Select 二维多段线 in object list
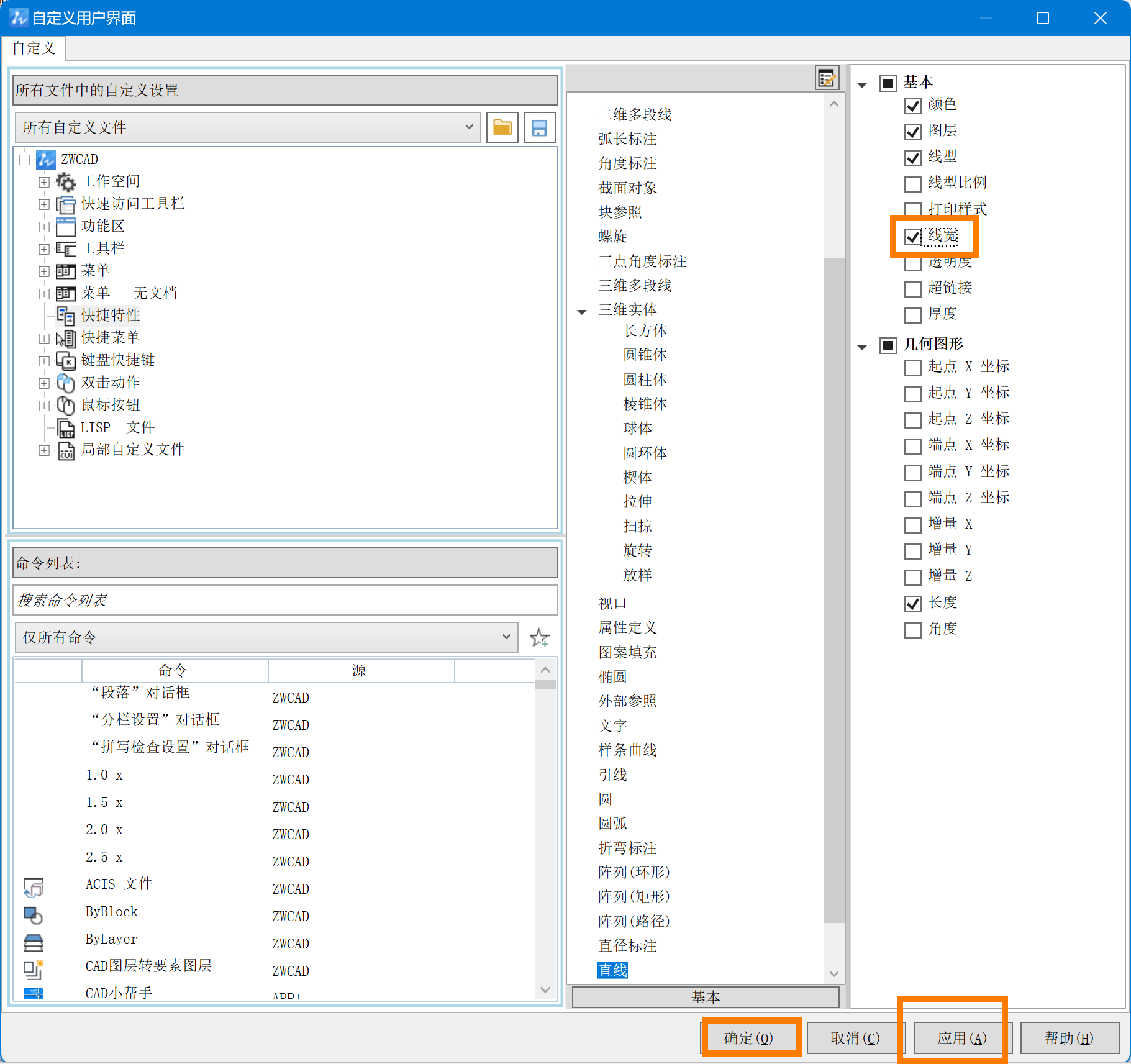 (x=635, y=115)
